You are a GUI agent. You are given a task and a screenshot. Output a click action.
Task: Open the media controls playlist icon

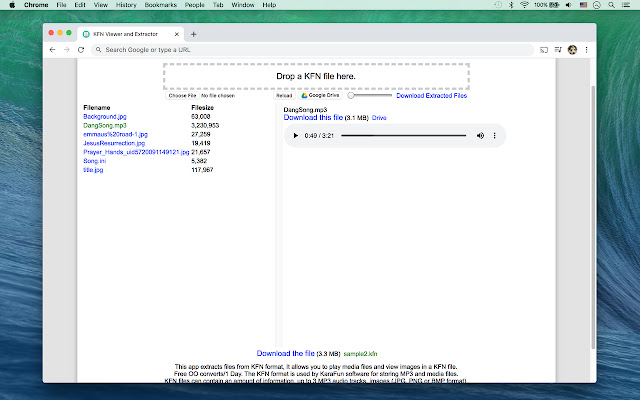[x=558, y=50]
